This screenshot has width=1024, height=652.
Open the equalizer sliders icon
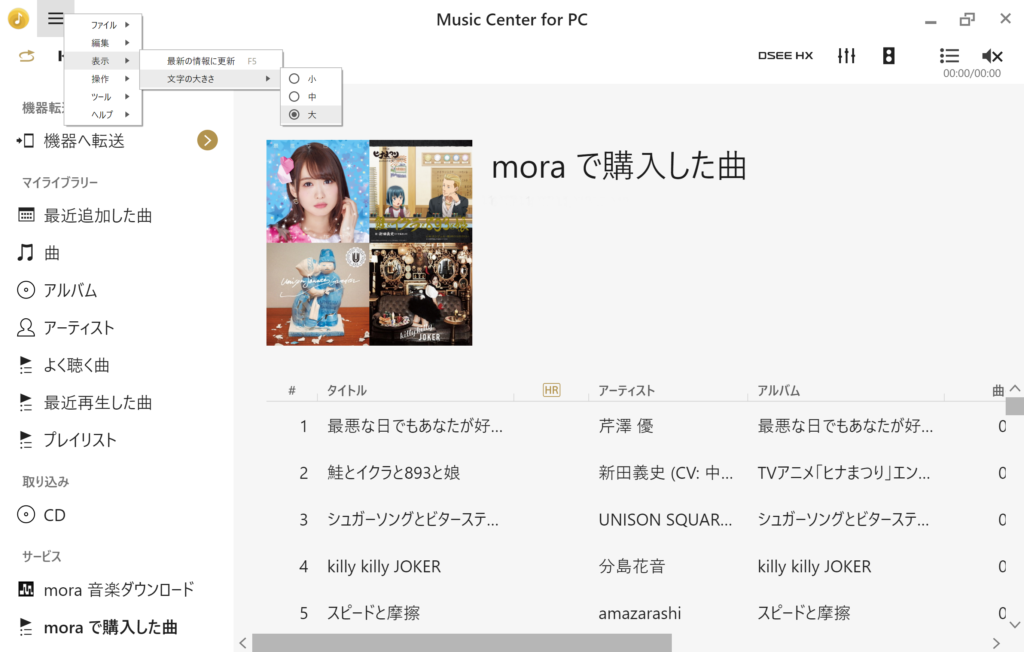846,56
